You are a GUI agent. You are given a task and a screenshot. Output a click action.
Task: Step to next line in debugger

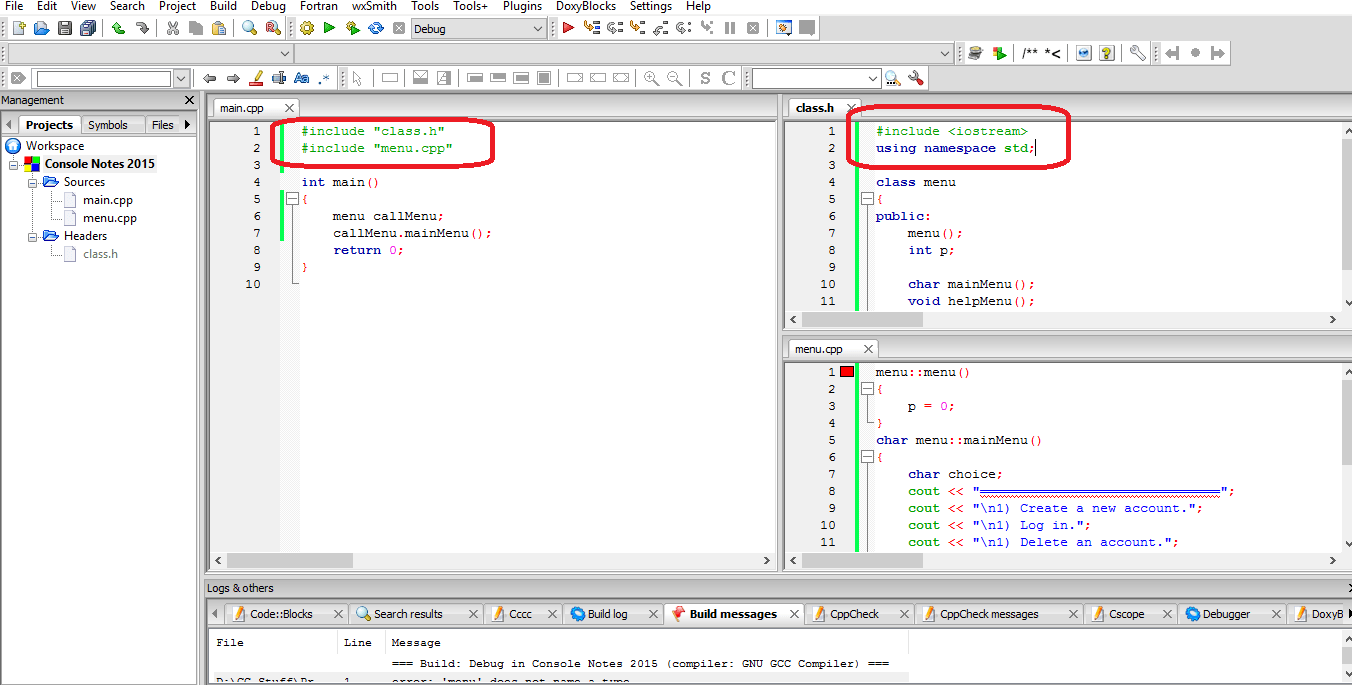[614, 28]
